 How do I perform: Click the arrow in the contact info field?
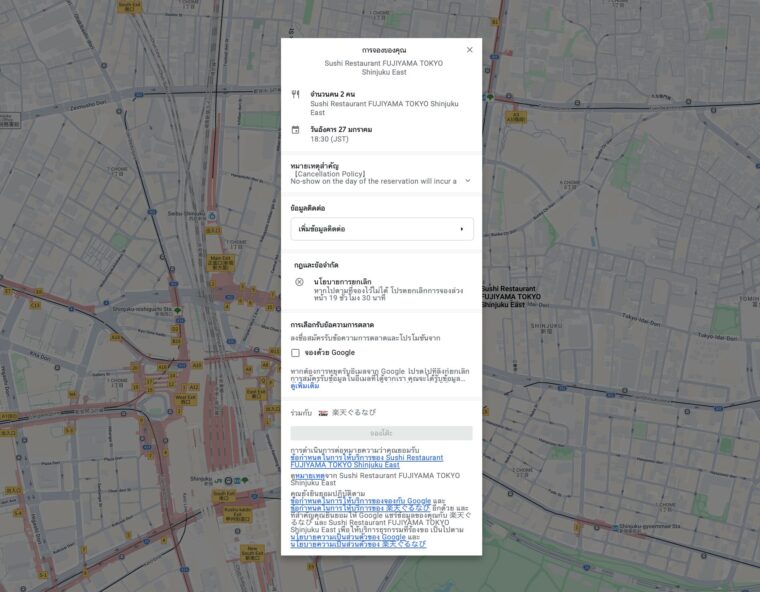pos(461,229)
